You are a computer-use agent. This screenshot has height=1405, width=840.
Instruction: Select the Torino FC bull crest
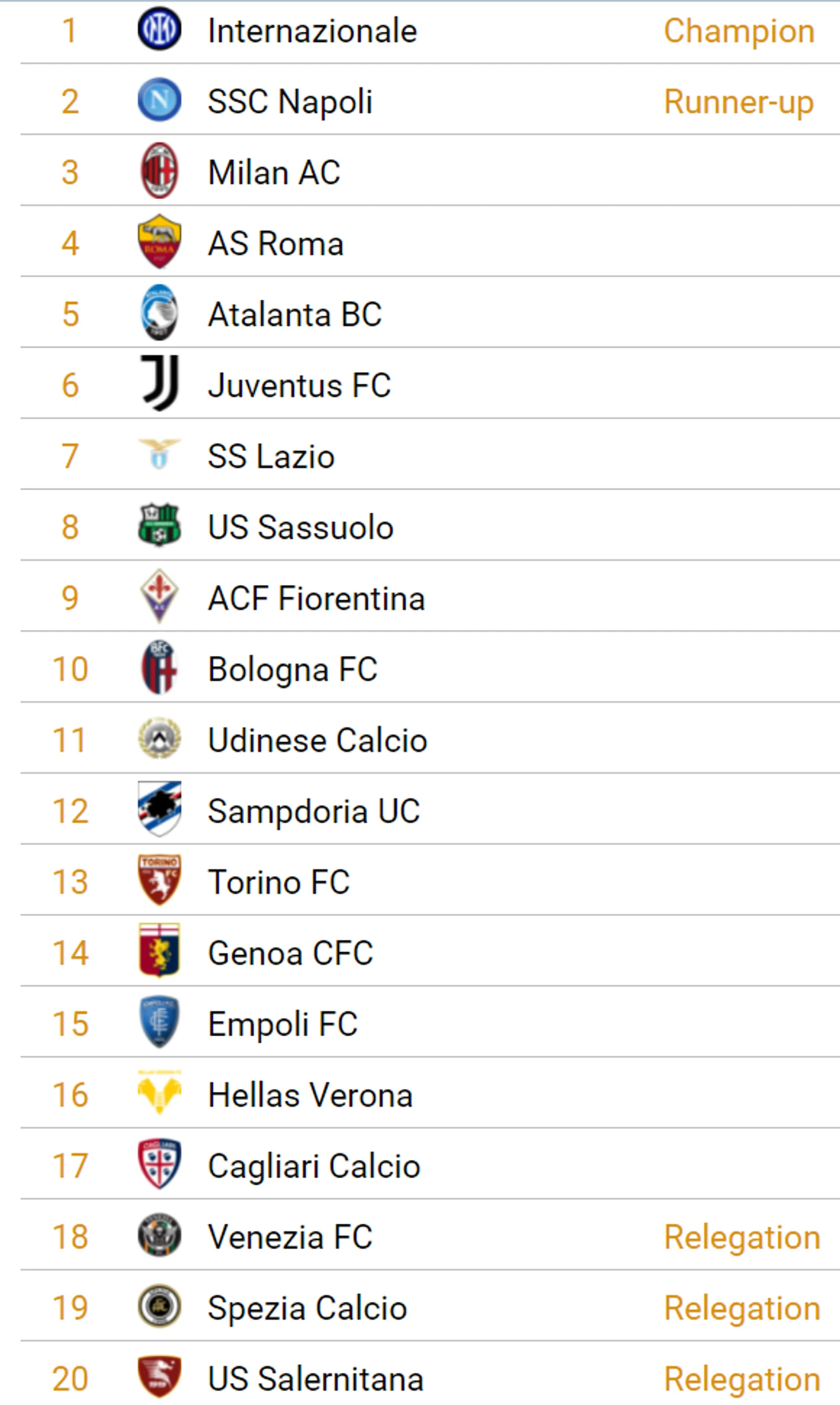click(159, 880)
